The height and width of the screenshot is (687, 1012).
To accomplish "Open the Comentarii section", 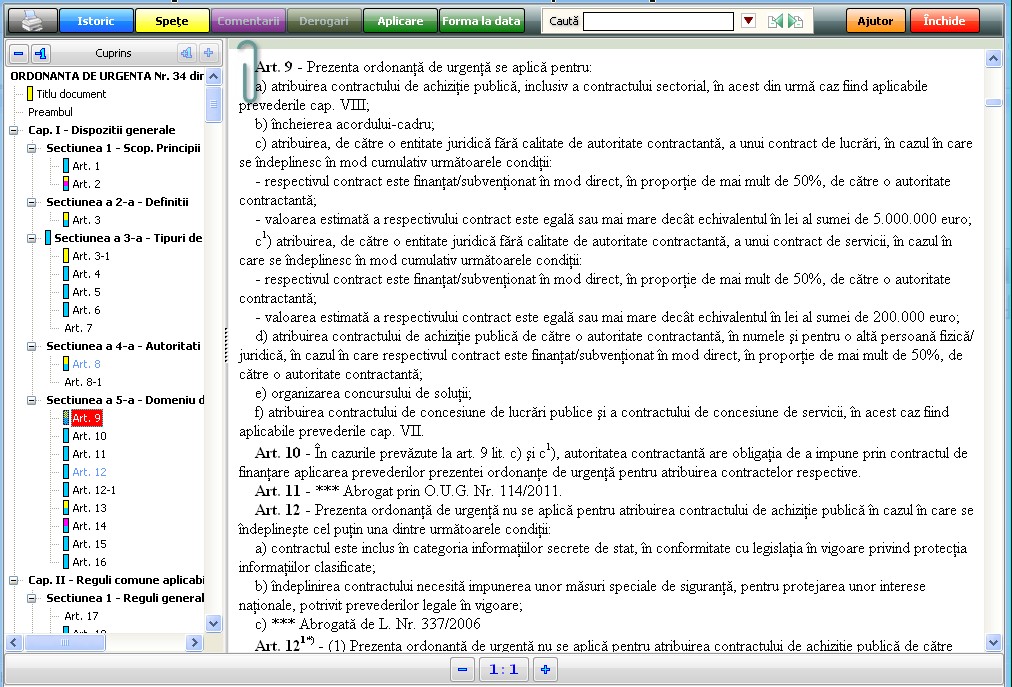I will [x=248, y=21].
